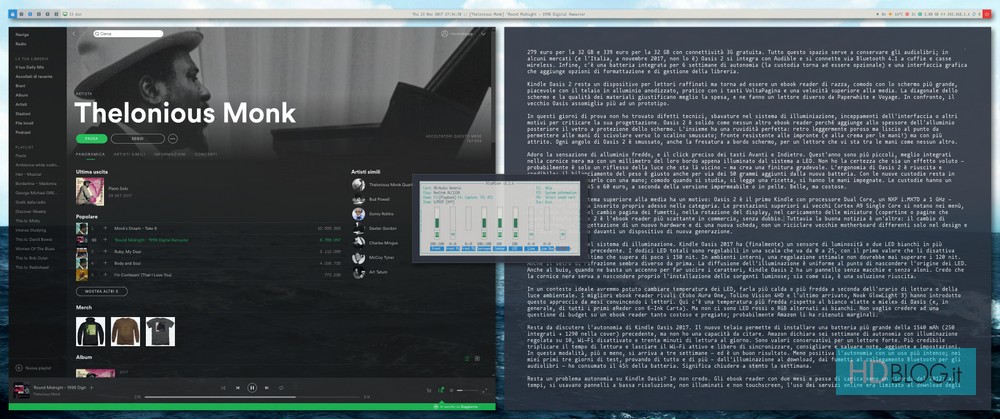Open the three-dot more options circle

tap(173, 138)
